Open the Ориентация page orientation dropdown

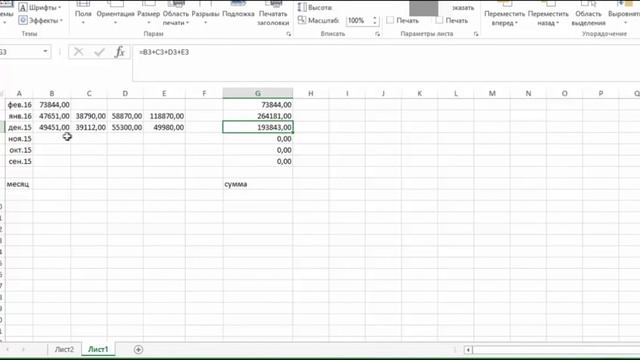click(115, 14)
